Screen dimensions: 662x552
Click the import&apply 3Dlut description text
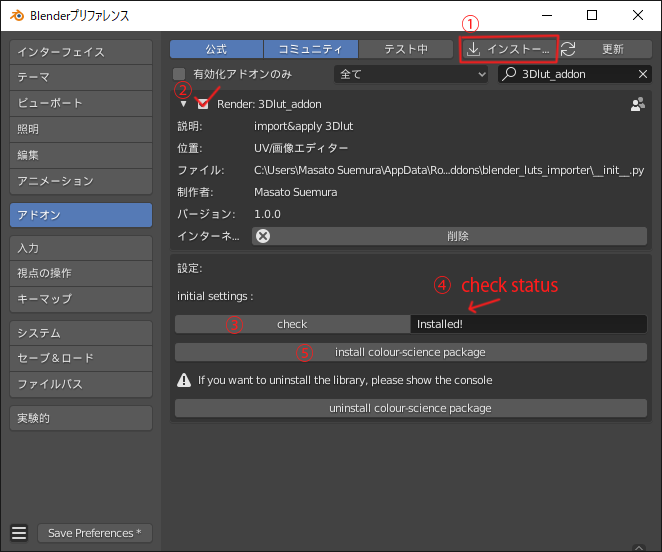tap(303, 126)
